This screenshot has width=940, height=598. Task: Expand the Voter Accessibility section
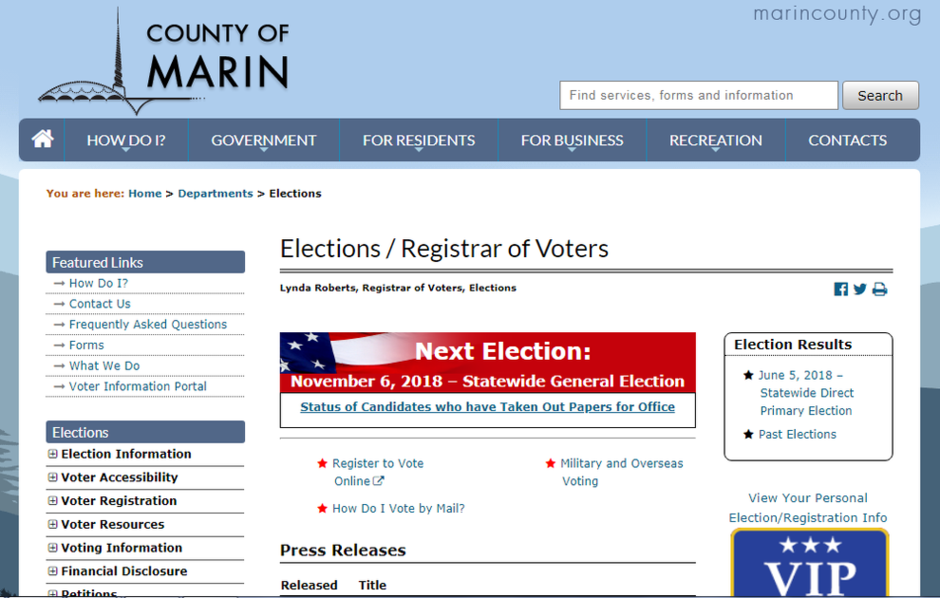coord(53,478)
